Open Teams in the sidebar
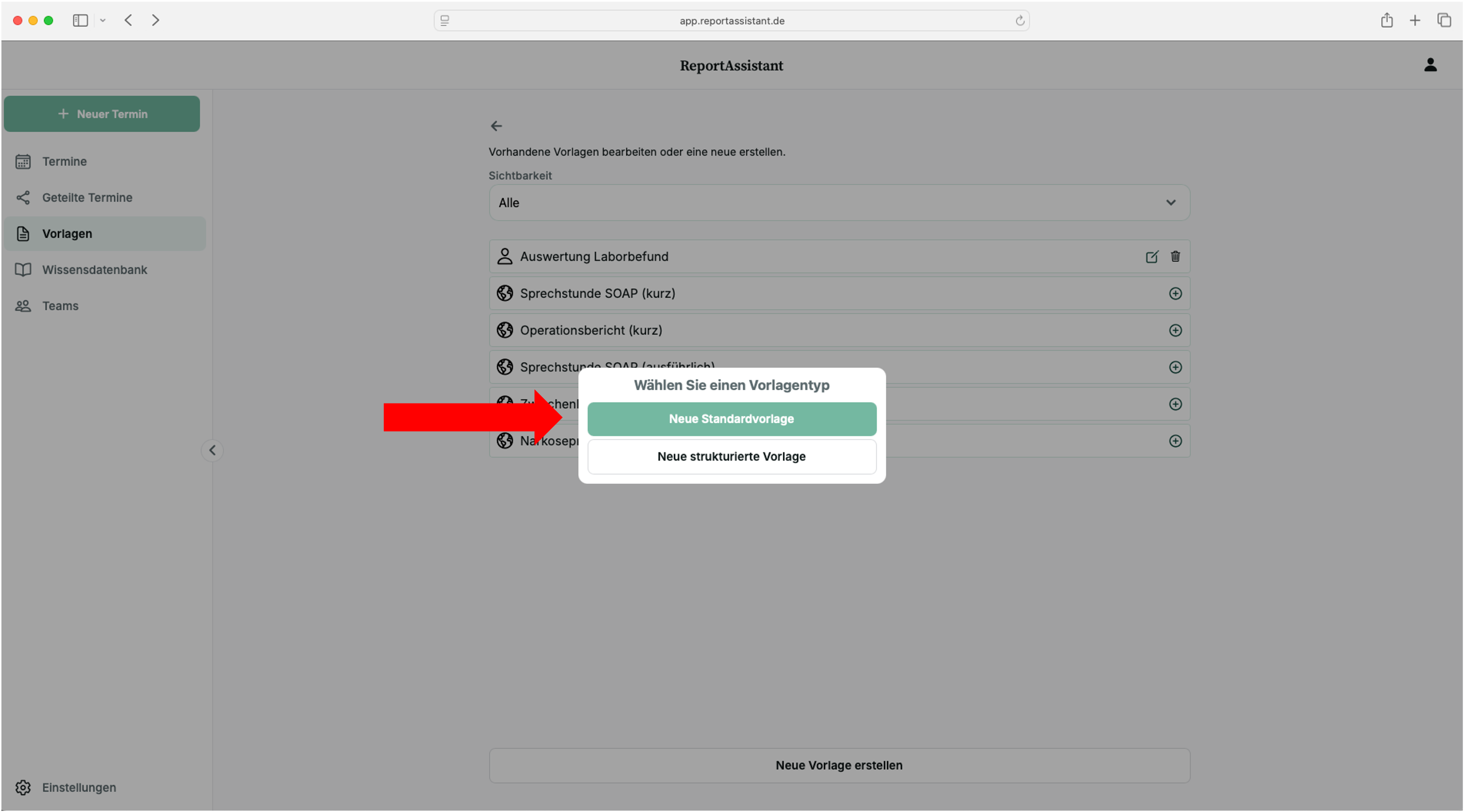This screenshot has width=1464, height=812. (105, 306)
